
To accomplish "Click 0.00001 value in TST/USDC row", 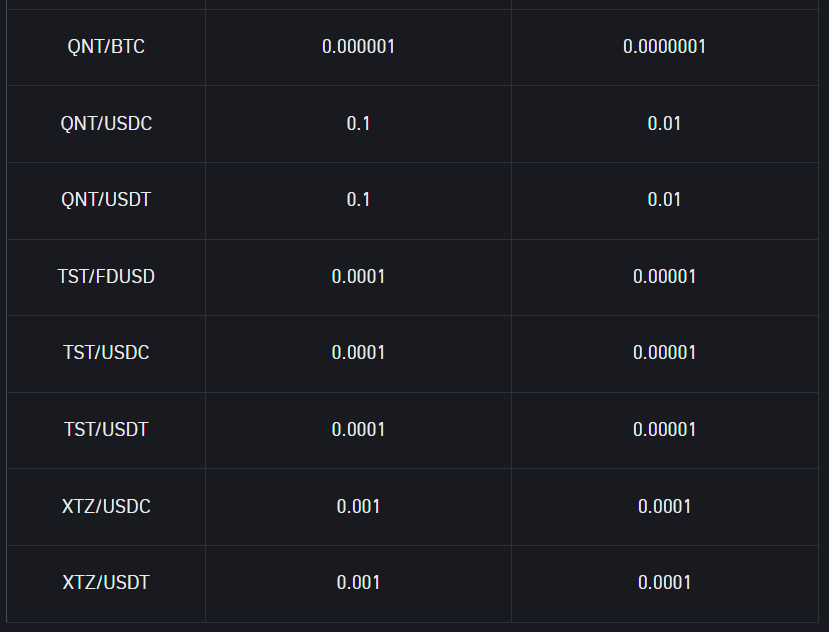I will (665, 353).
